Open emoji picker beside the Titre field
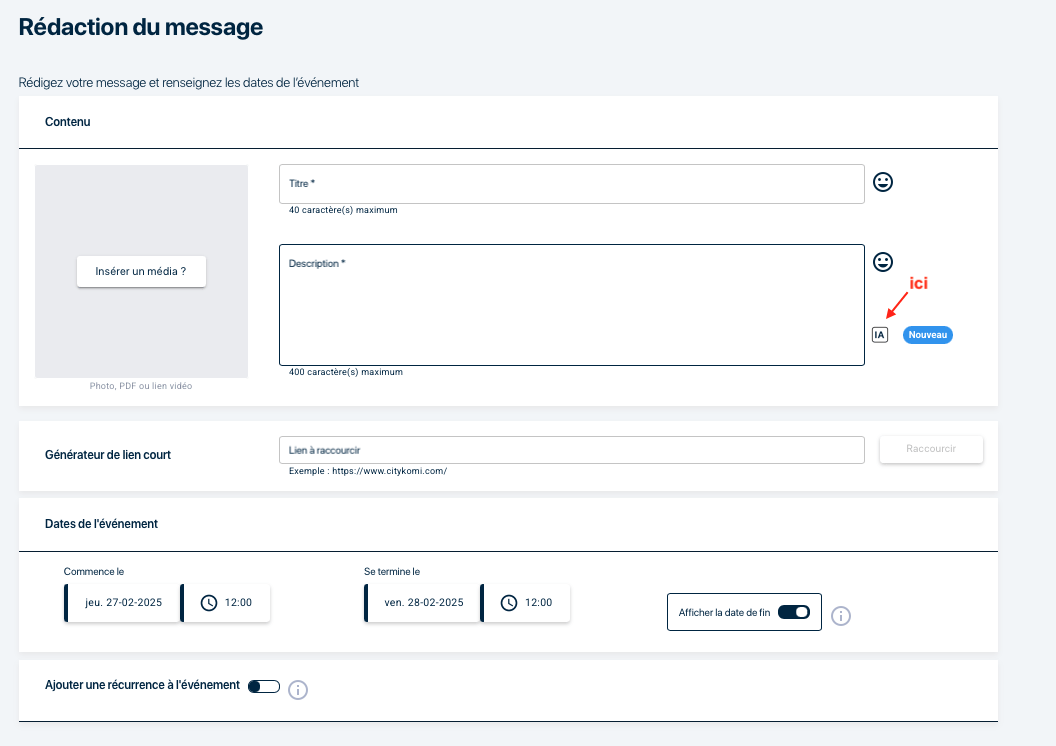The height and width of the screenshot is (746, 1056). pyautogui.click(x=883, y=182)
